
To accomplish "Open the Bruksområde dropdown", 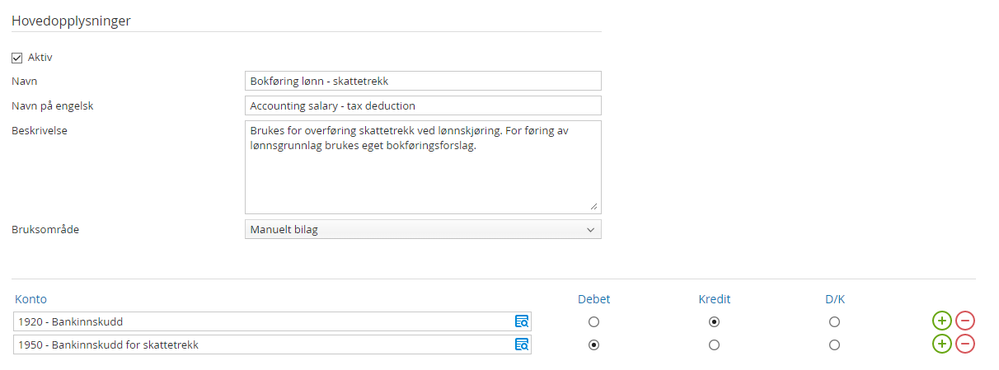I will [423, 229].
